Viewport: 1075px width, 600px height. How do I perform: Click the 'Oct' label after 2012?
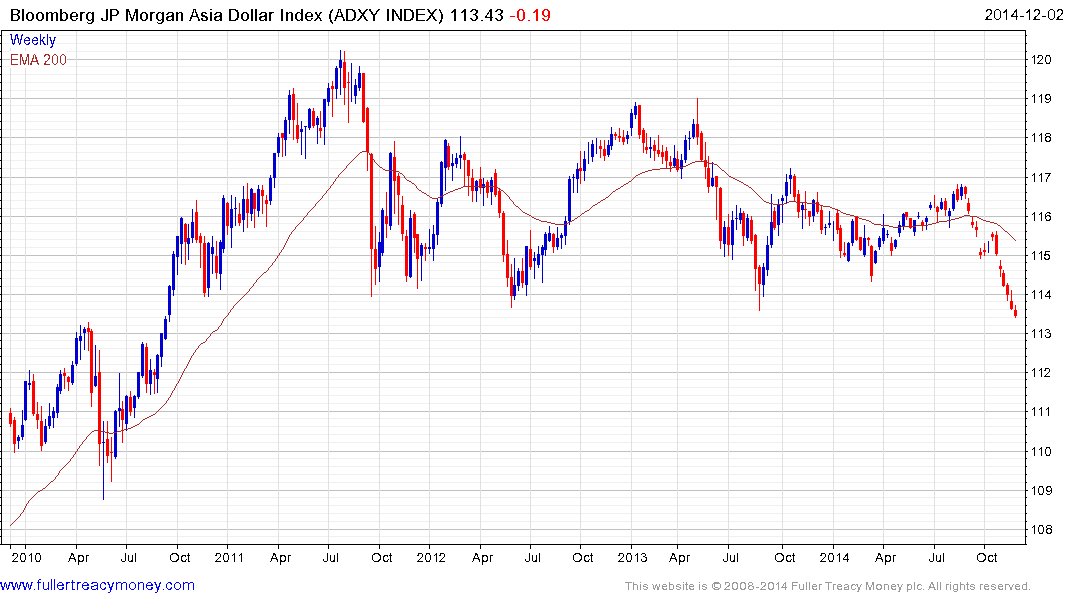583,557
